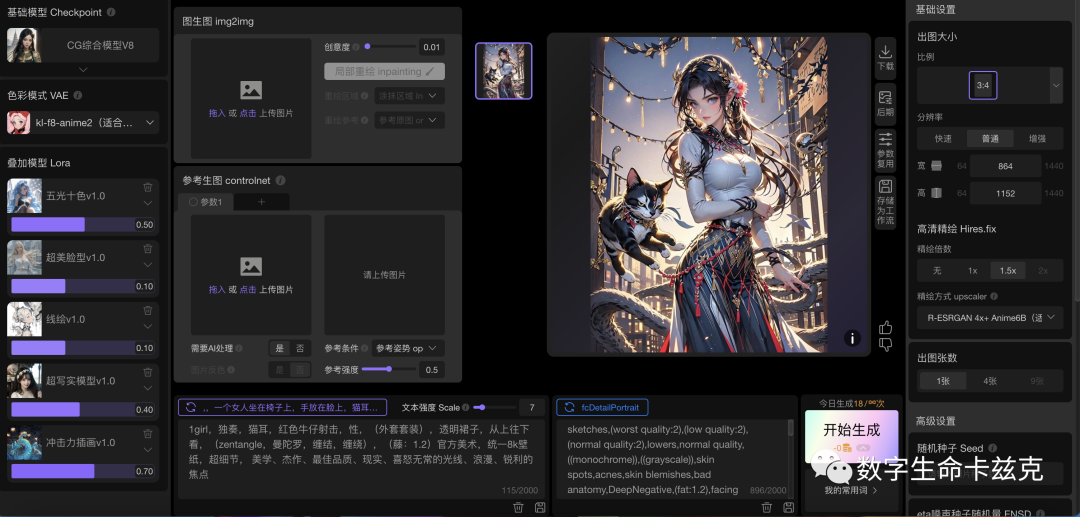Image resolution: width=1080 pixels, height=517 pixels.
Task: Open the R-ESRGAN 4x+ upscaler dropdown
Action: (x=990, y=317)
